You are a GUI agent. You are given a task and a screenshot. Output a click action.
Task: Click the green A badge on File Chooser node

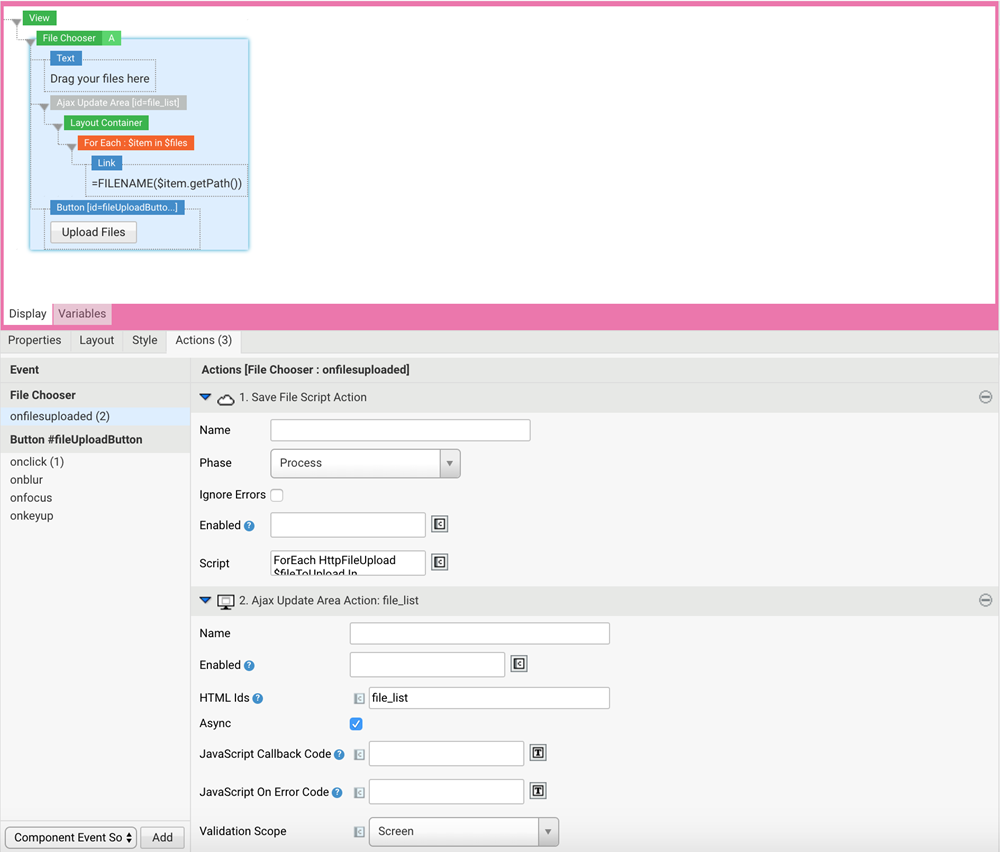[x=110, y=37]
